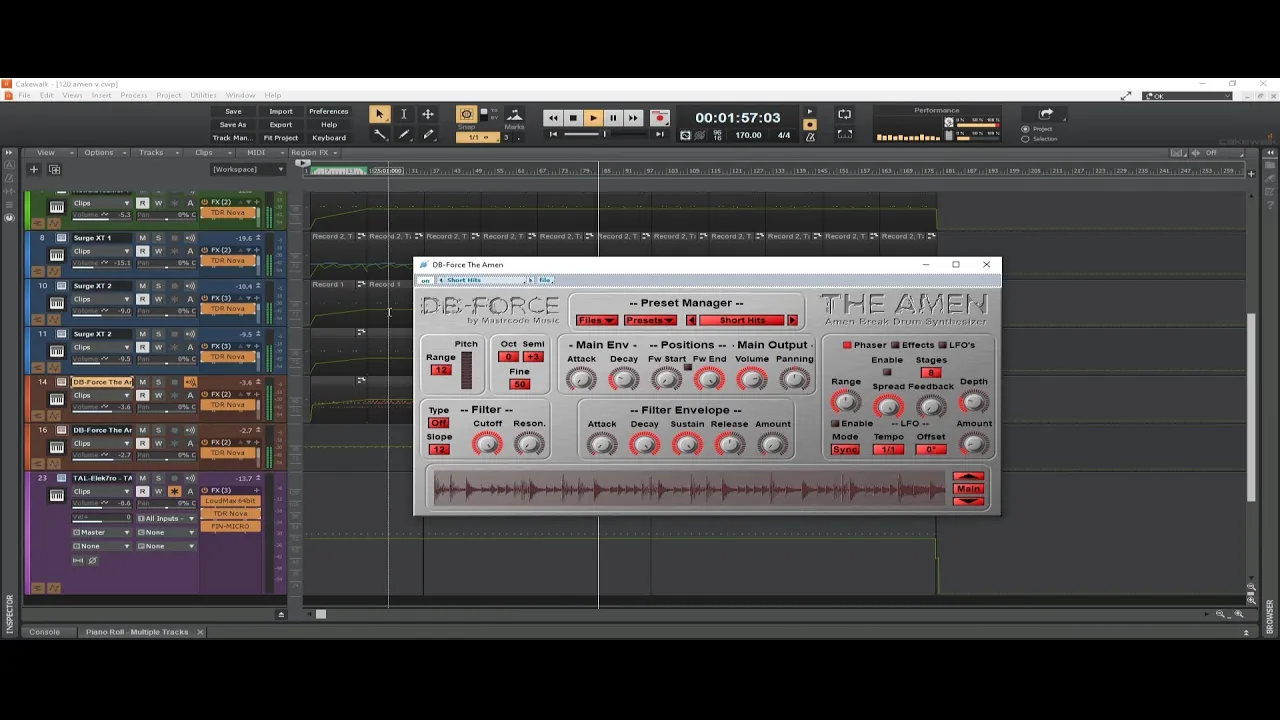Click the Presets button in DB-Force
The image size is (1280, 720).
point(649,320)
